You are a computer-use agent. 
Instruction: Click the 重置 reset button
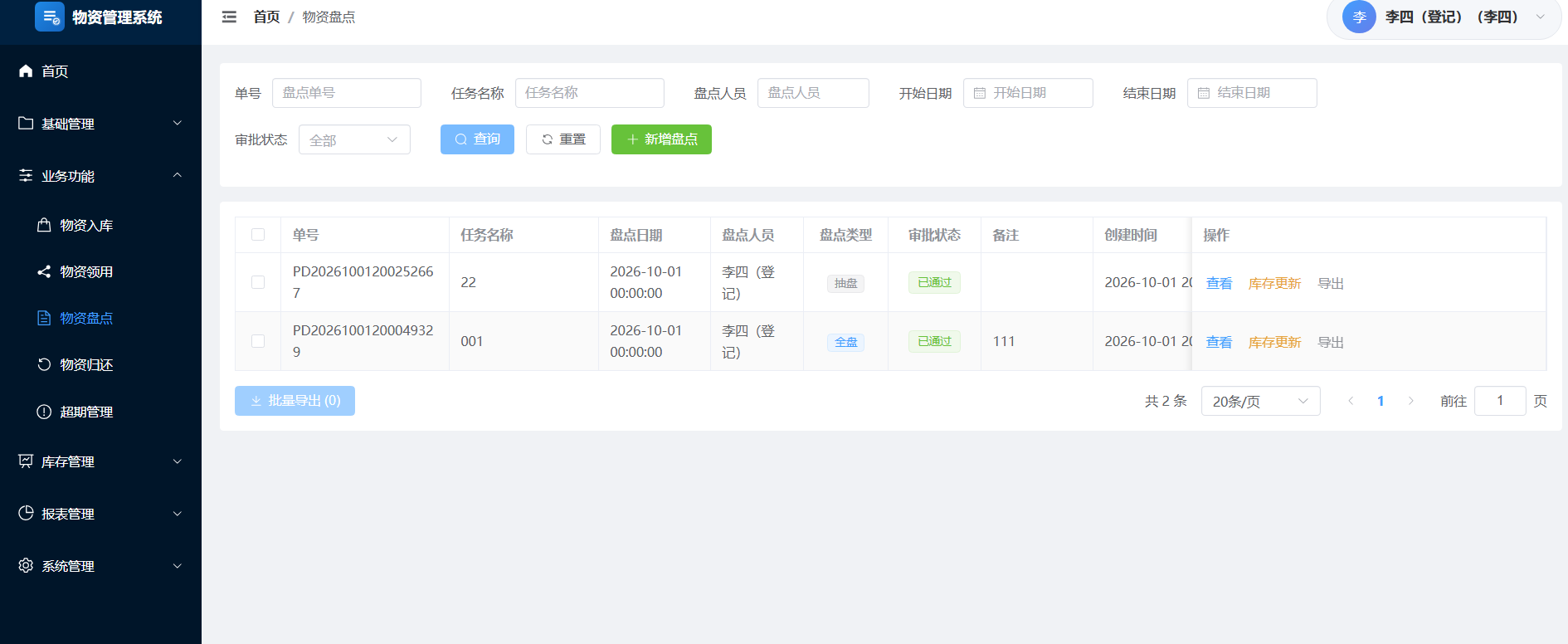tap(563, 139)
